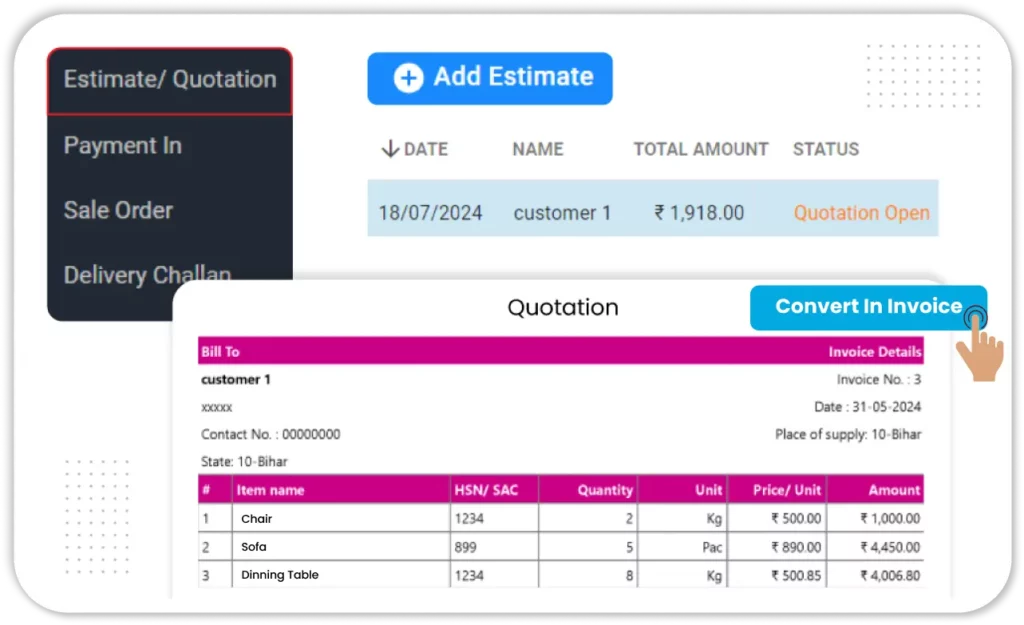Select the Sofa item row in quotation
This screenshot has width=1024, height=625.
[254, 547]
